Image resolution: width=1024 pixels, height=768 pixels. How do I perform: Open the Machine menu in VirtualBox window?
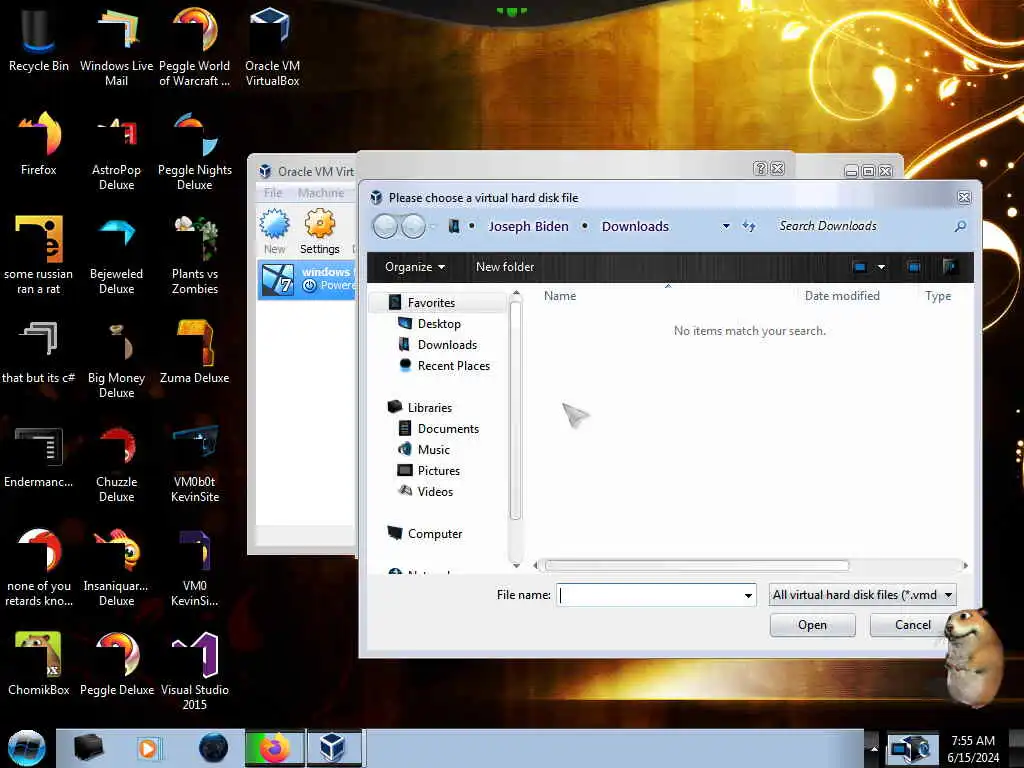pos(321,193)
